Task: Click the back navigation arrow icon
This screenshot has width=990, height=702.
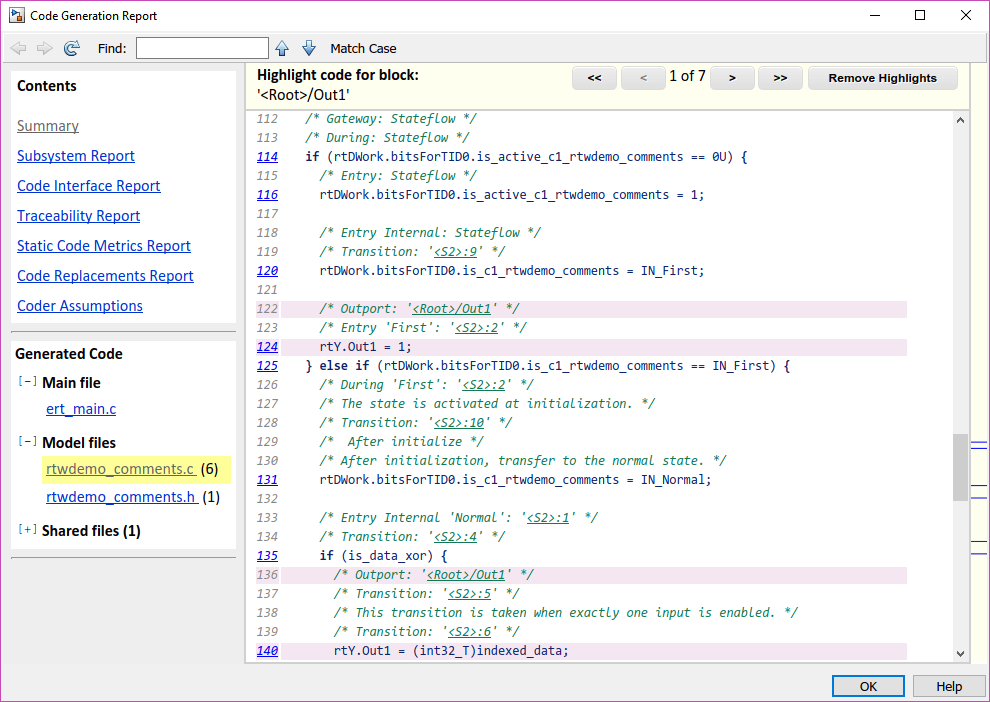Action: pyautogui.click(x=18, y=48)
